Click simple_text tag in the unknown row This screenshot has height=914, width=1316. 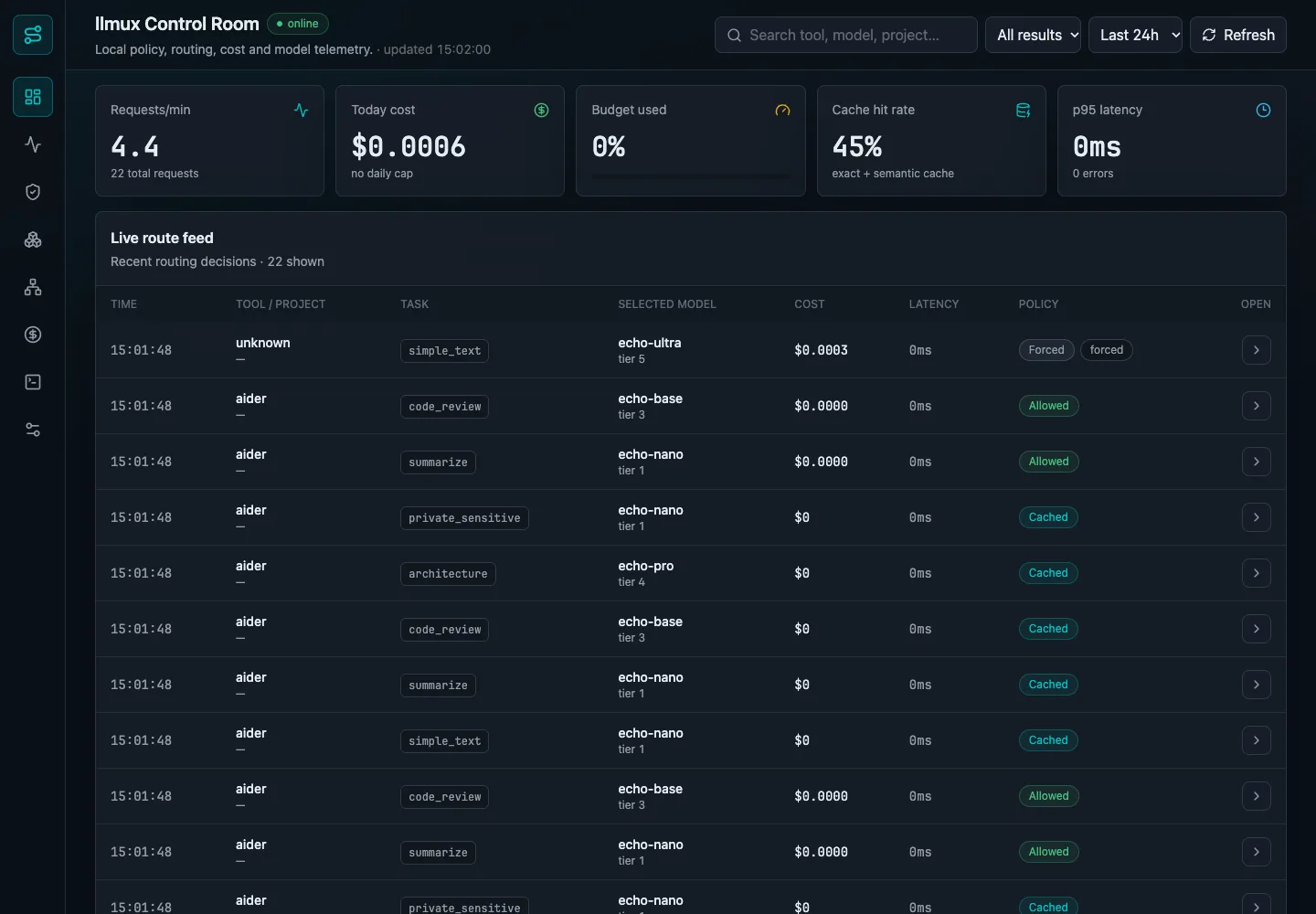pos(444,351)
